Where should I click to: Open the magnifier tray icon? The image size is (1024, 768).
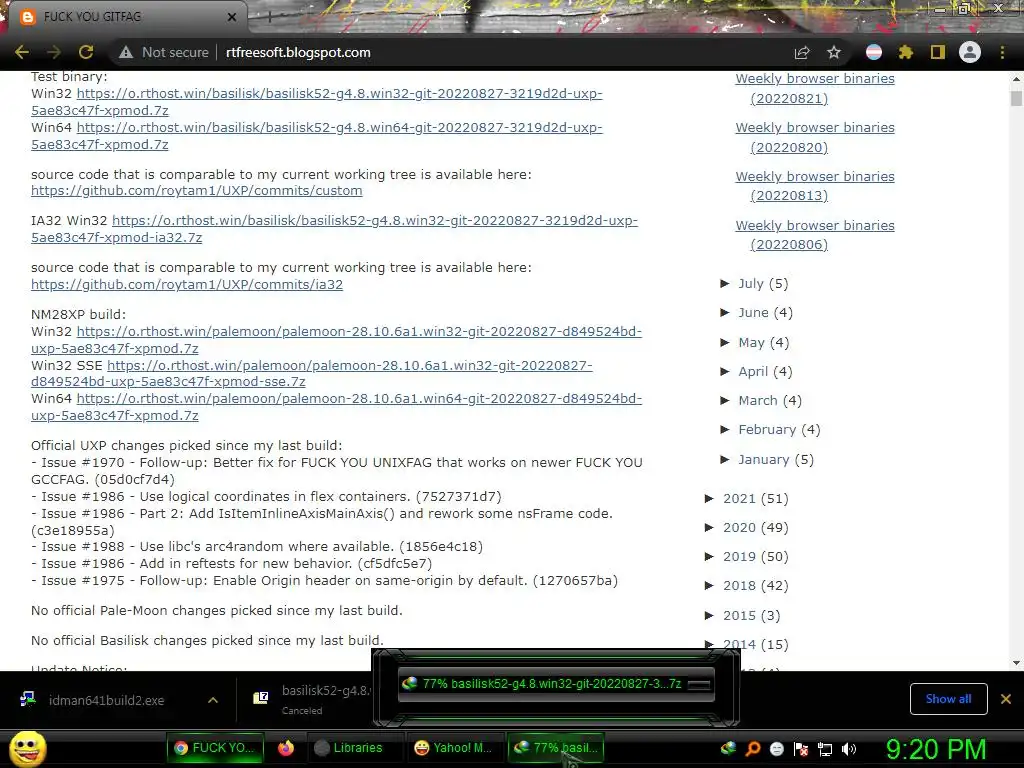click(x=753, y=749)
